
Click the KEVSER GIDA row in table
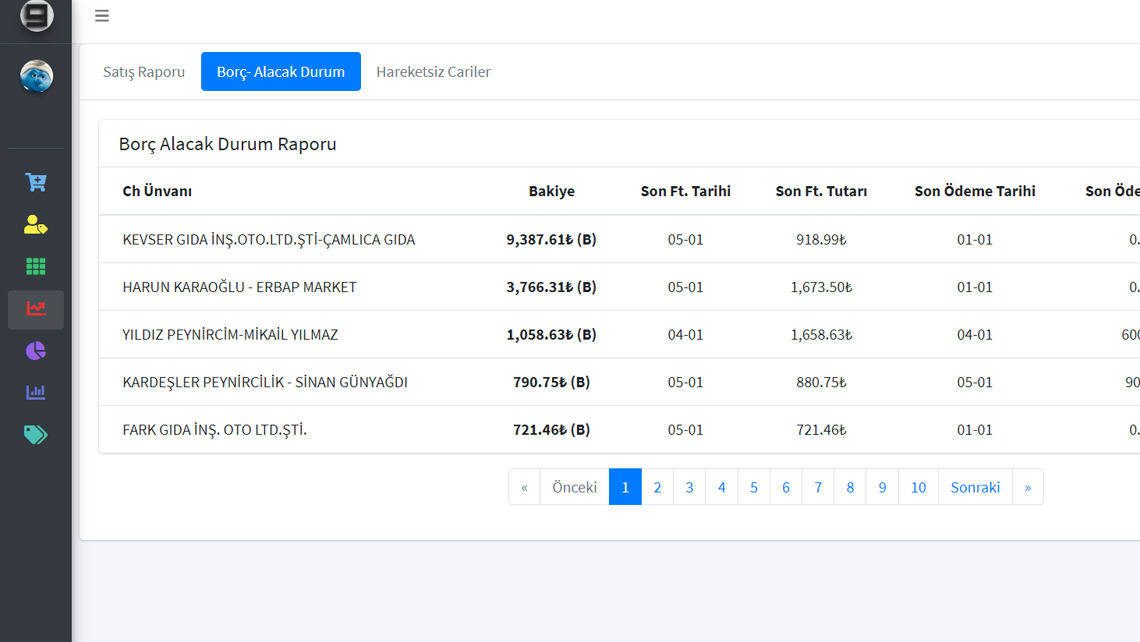269,240
